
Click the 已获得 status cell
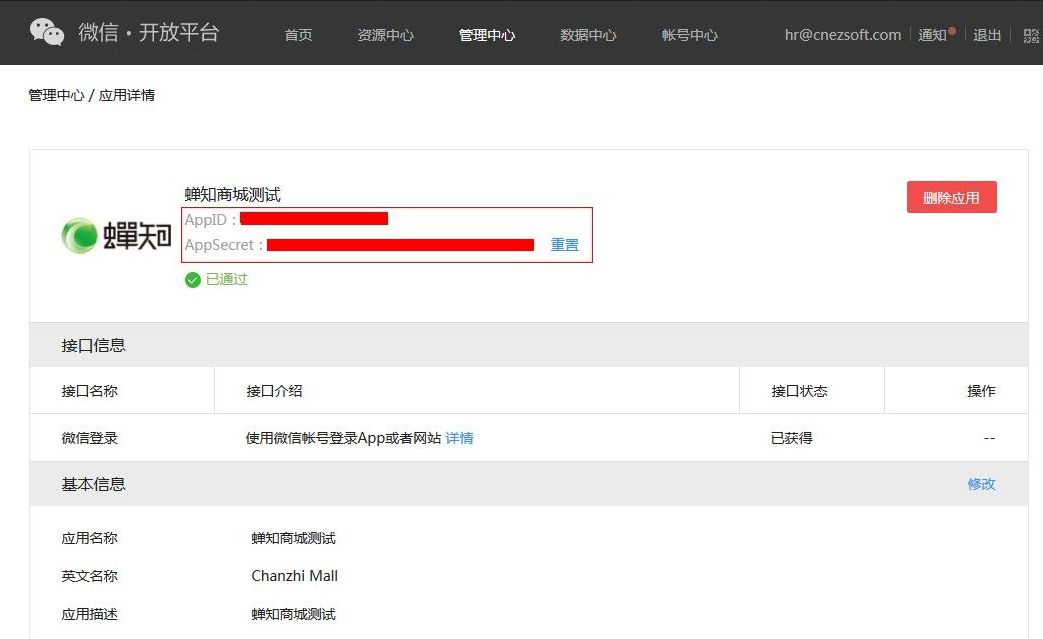coord(792,438)
